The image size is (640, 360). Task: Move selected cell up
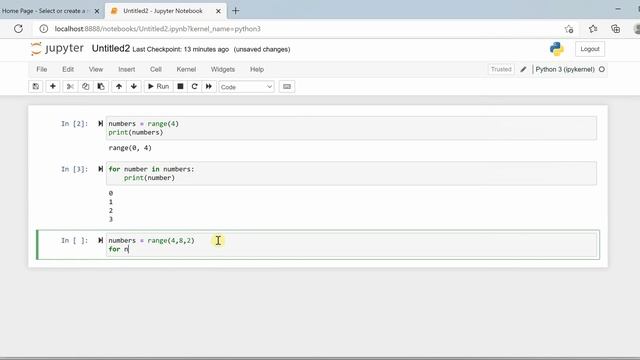(119, 87)
